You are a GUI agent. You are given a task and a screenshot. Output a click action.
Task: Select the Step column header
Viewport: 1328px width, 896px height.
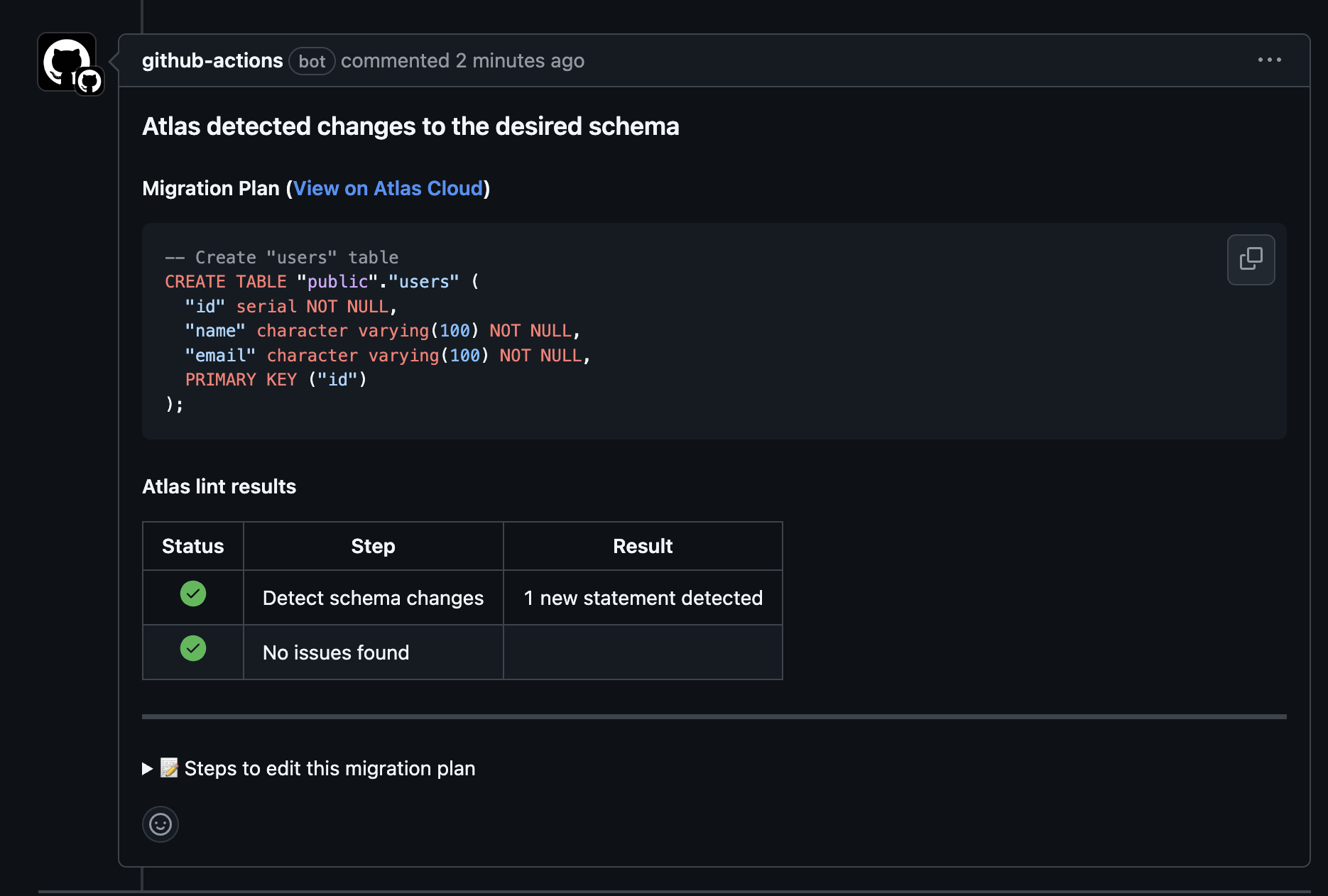373,546
